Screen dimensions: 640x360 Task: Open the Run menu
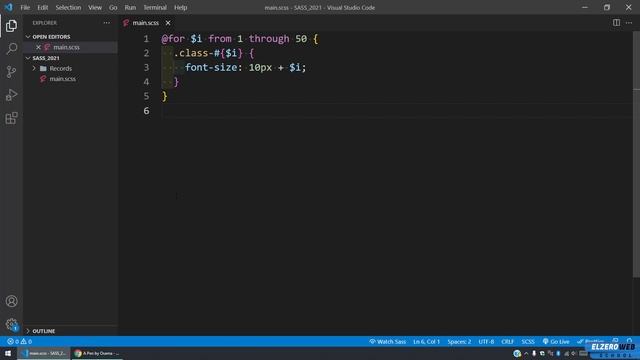pos(130,7)
